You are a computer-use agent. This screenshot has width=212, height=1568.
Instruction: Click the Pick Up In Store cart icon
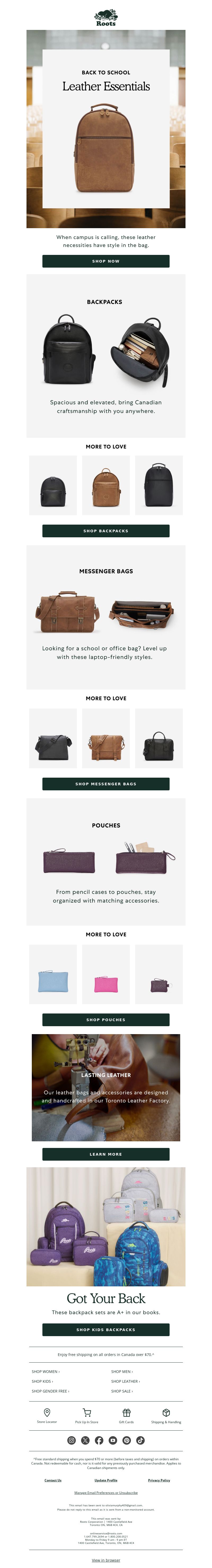point(86,1412)
